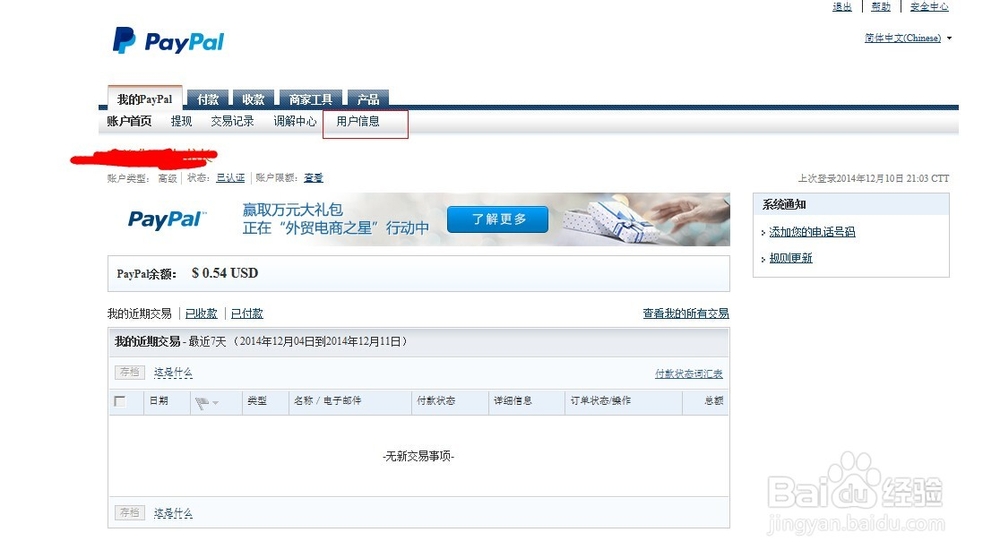Click the upper 存档 button
The image size is (1000, 558).
(129, 372)
